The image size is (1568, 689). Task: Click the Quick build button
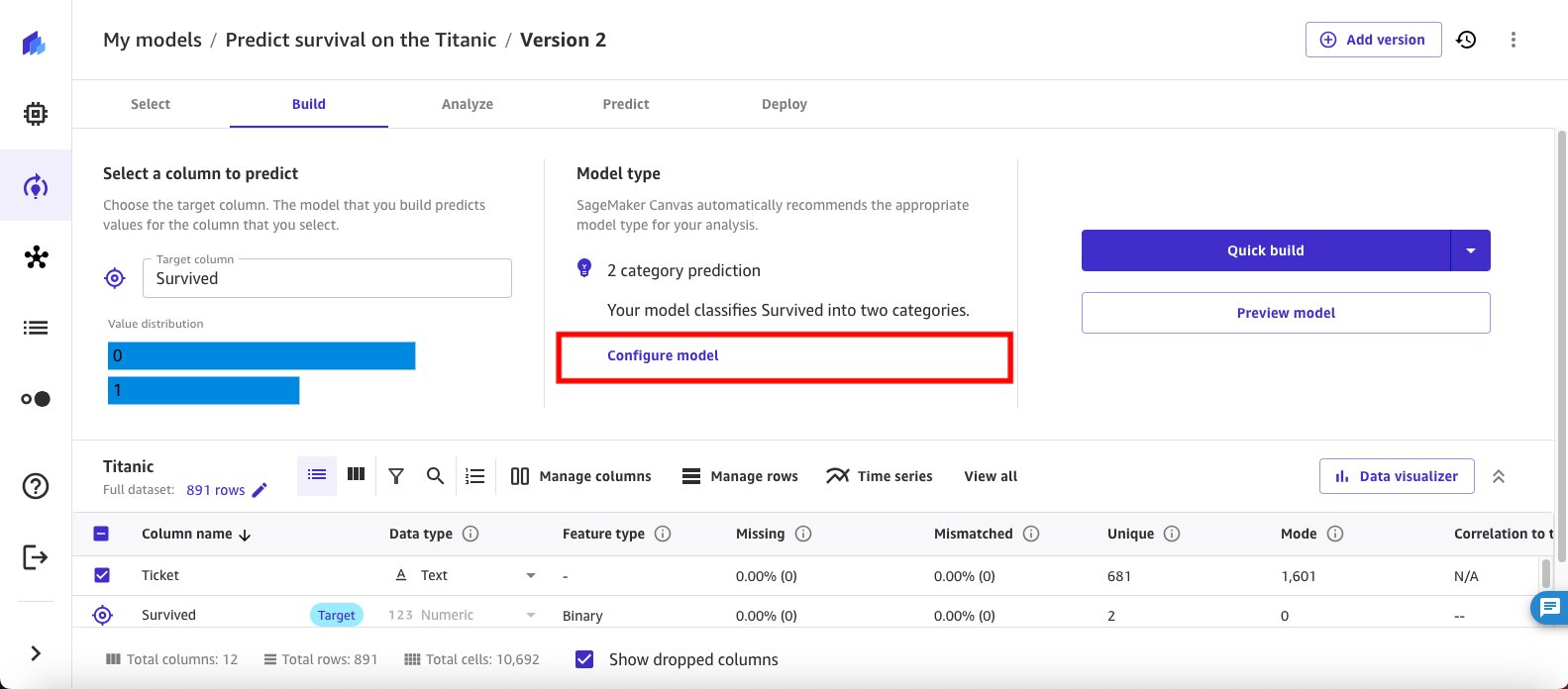1266,250
